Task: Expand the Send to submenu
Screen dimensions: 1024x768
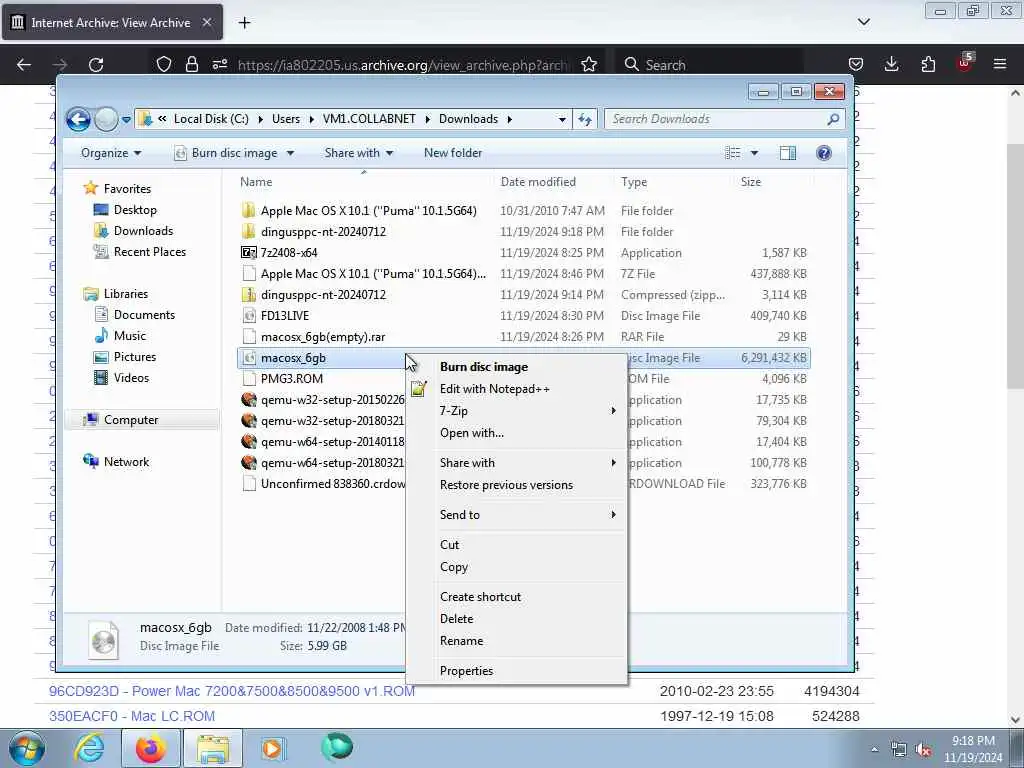Action: click(516, 515)
